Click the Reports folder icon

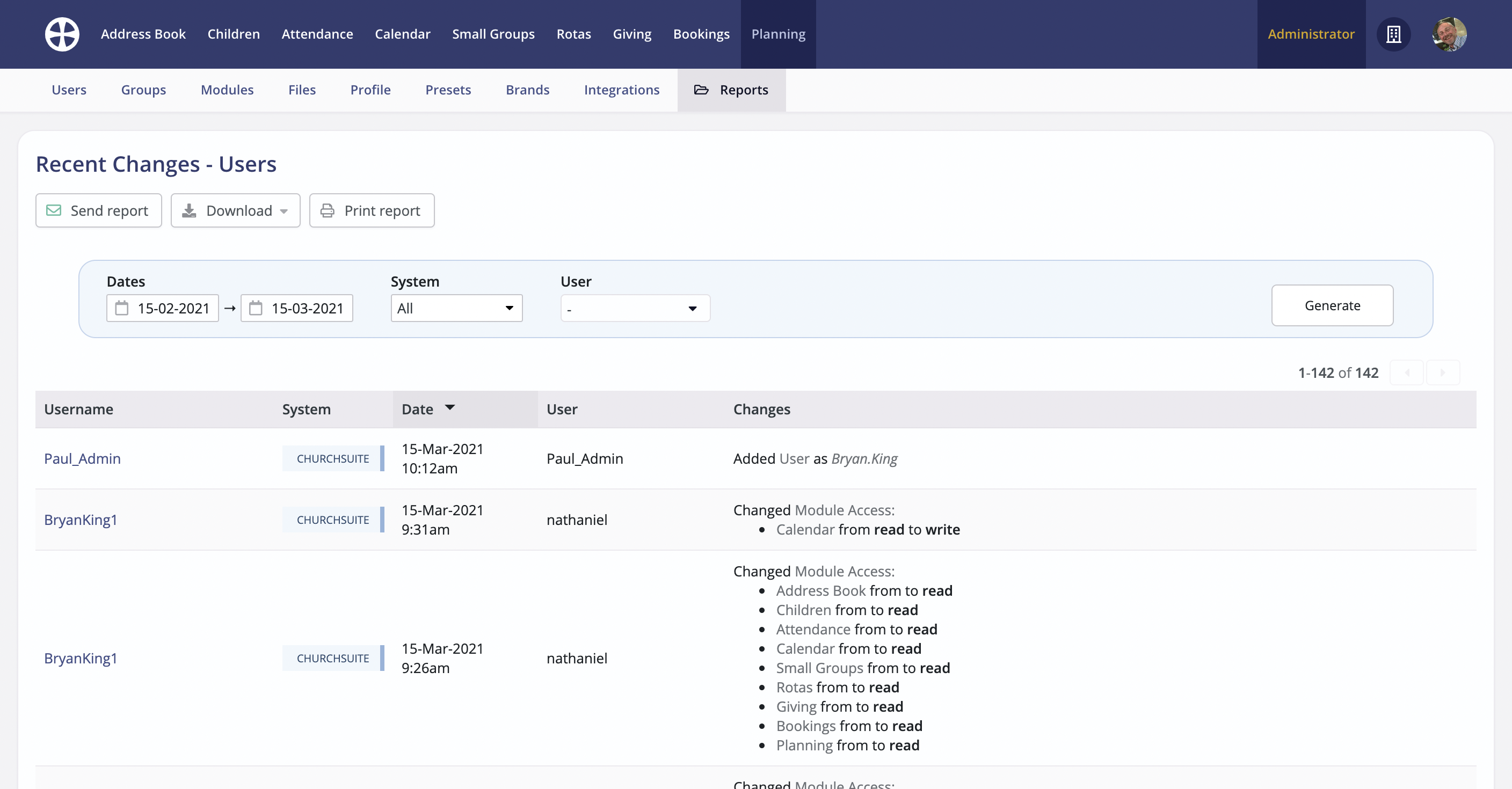(701, 90)
